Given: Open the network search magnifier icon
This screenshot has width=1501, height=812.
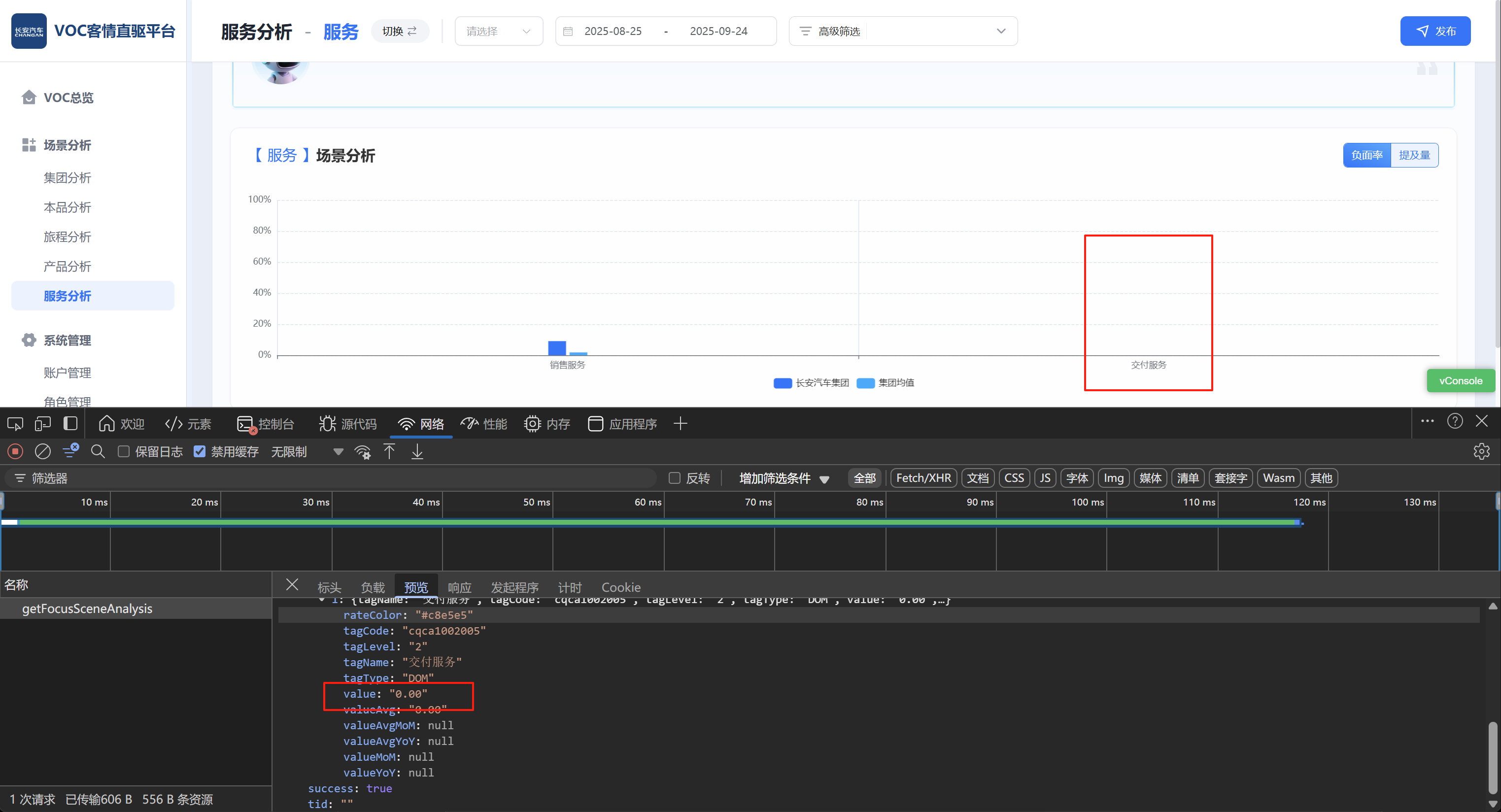Looking at the screenshot, I should (98, 451).
